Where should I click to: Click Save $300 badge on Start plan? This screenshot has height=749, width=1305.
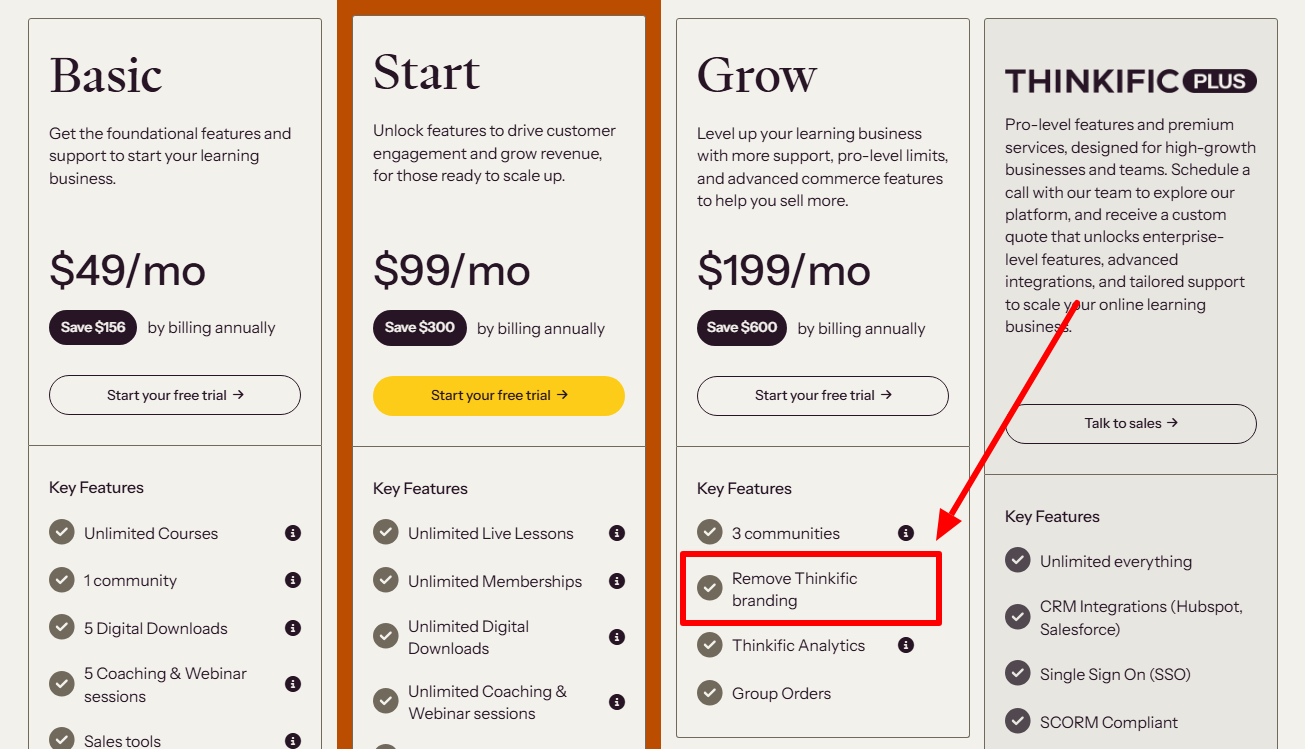tap(420, 327)
